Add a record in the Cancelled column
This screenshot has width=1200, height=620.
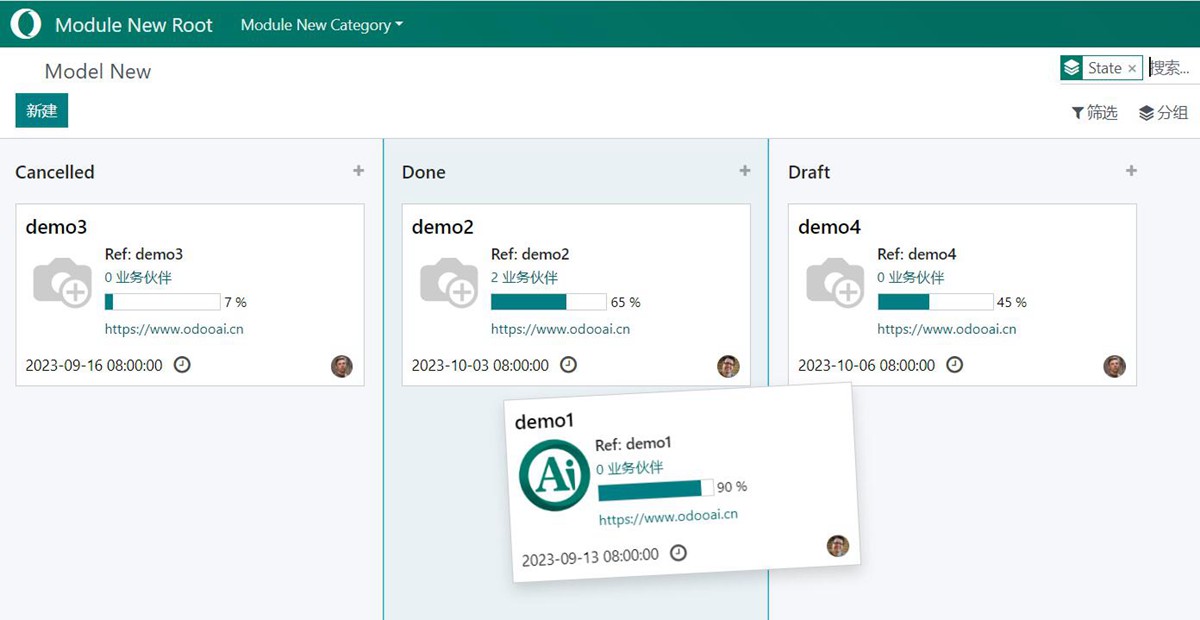tap(358, 171)
